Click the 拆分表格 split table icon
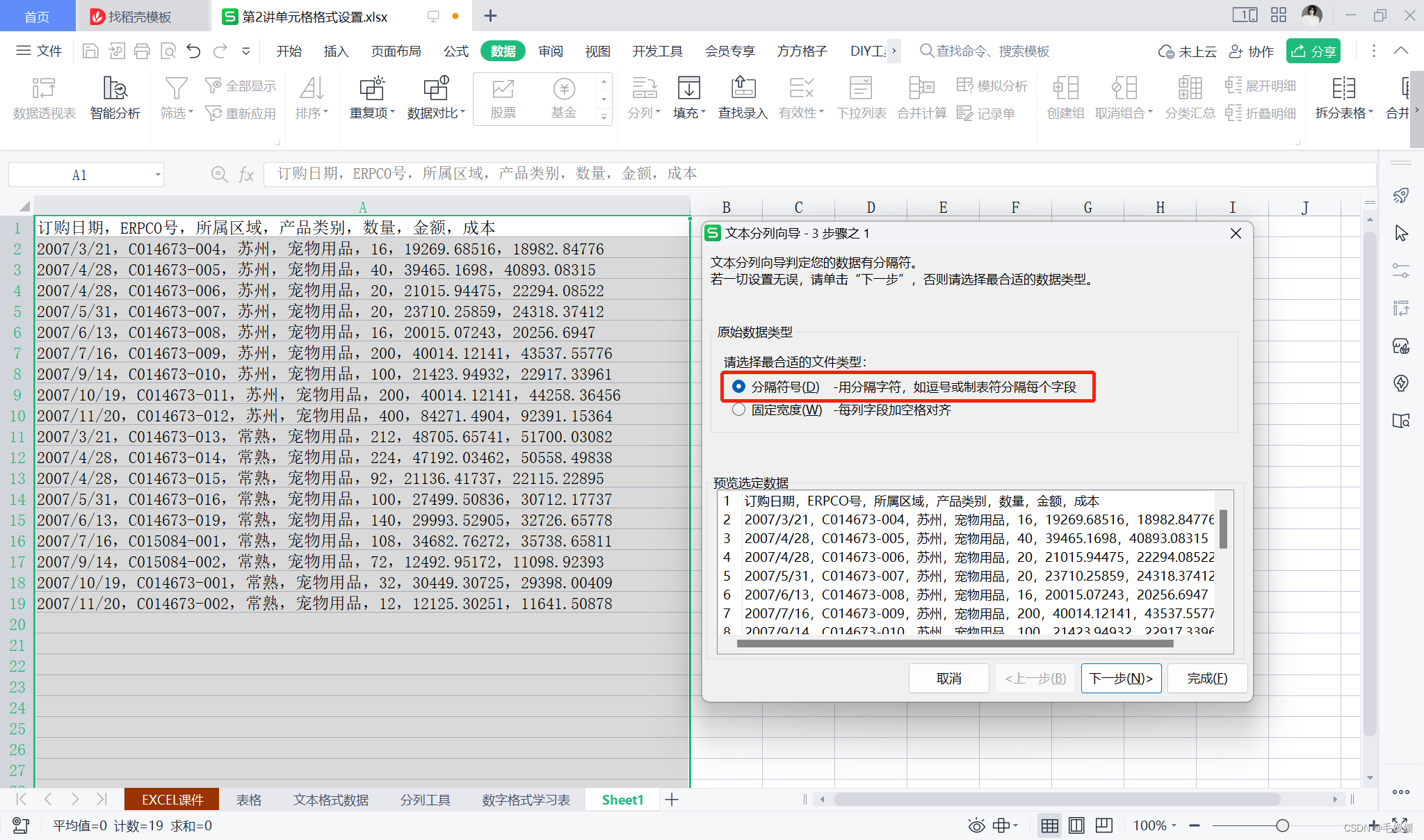The height and width of the screenshot is (840, 1424). 1343,89
